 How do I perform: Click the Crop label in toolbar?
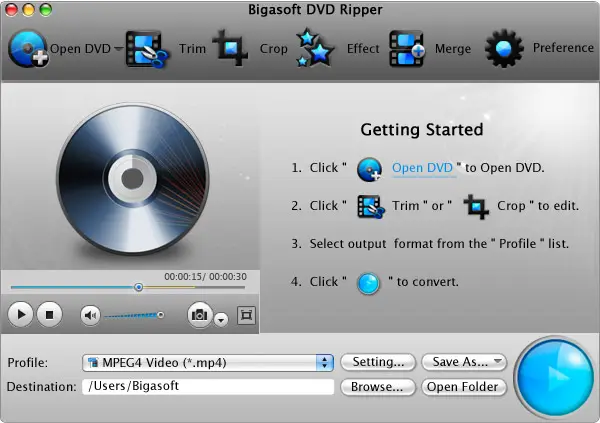[274, 49]
